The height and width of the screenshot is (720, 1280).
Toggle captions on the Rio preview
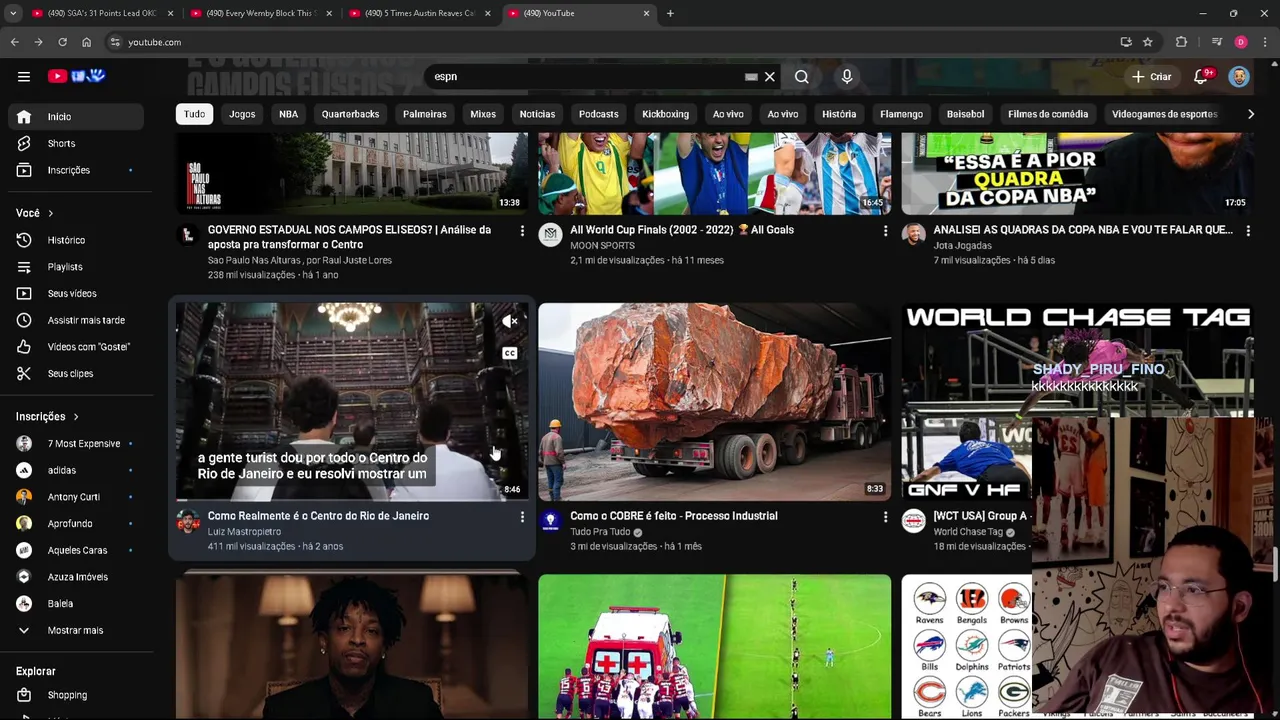click(x=510, y=353)
